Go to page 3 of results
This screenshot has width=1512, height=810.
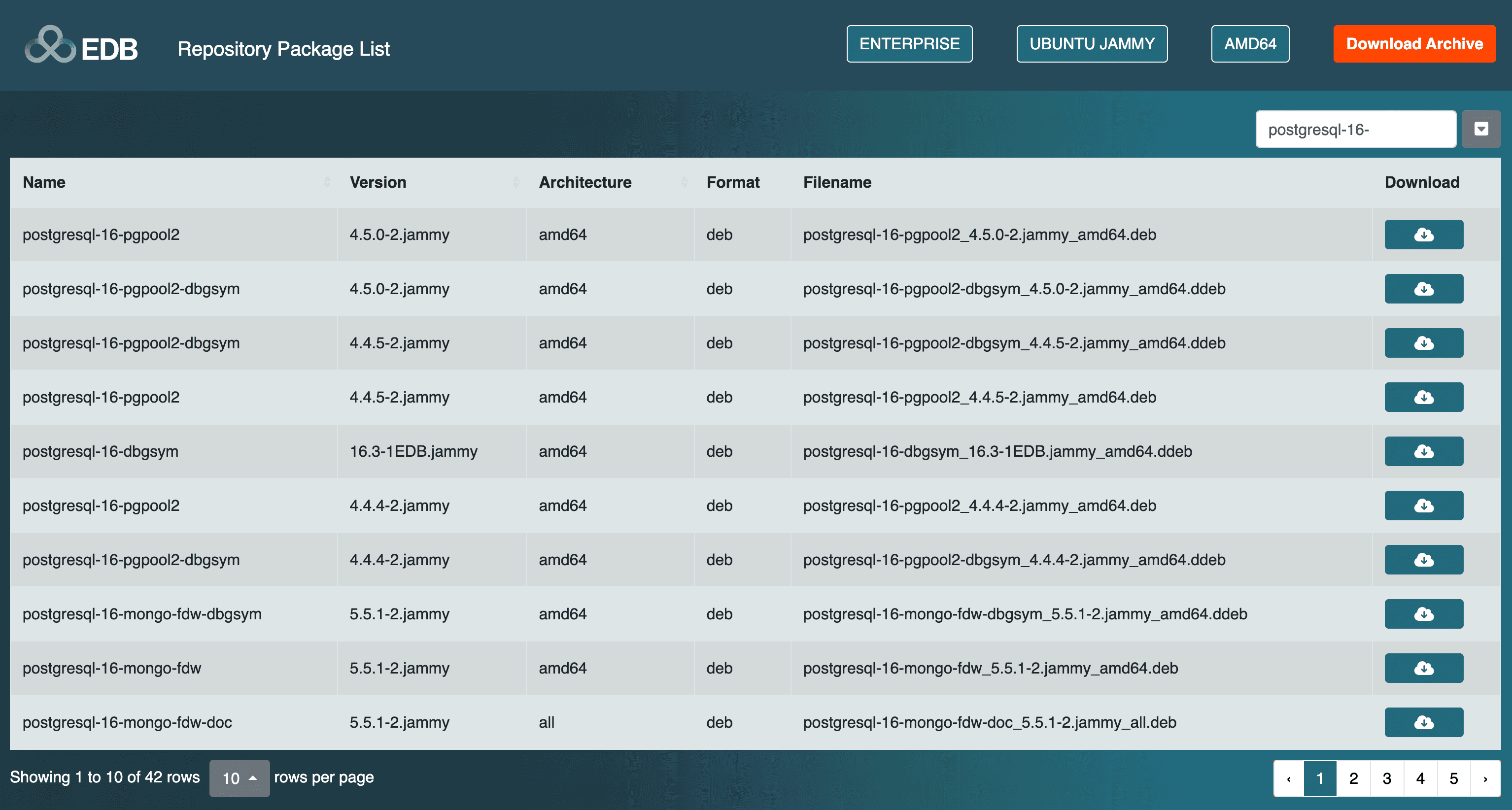coord(1387,778)
